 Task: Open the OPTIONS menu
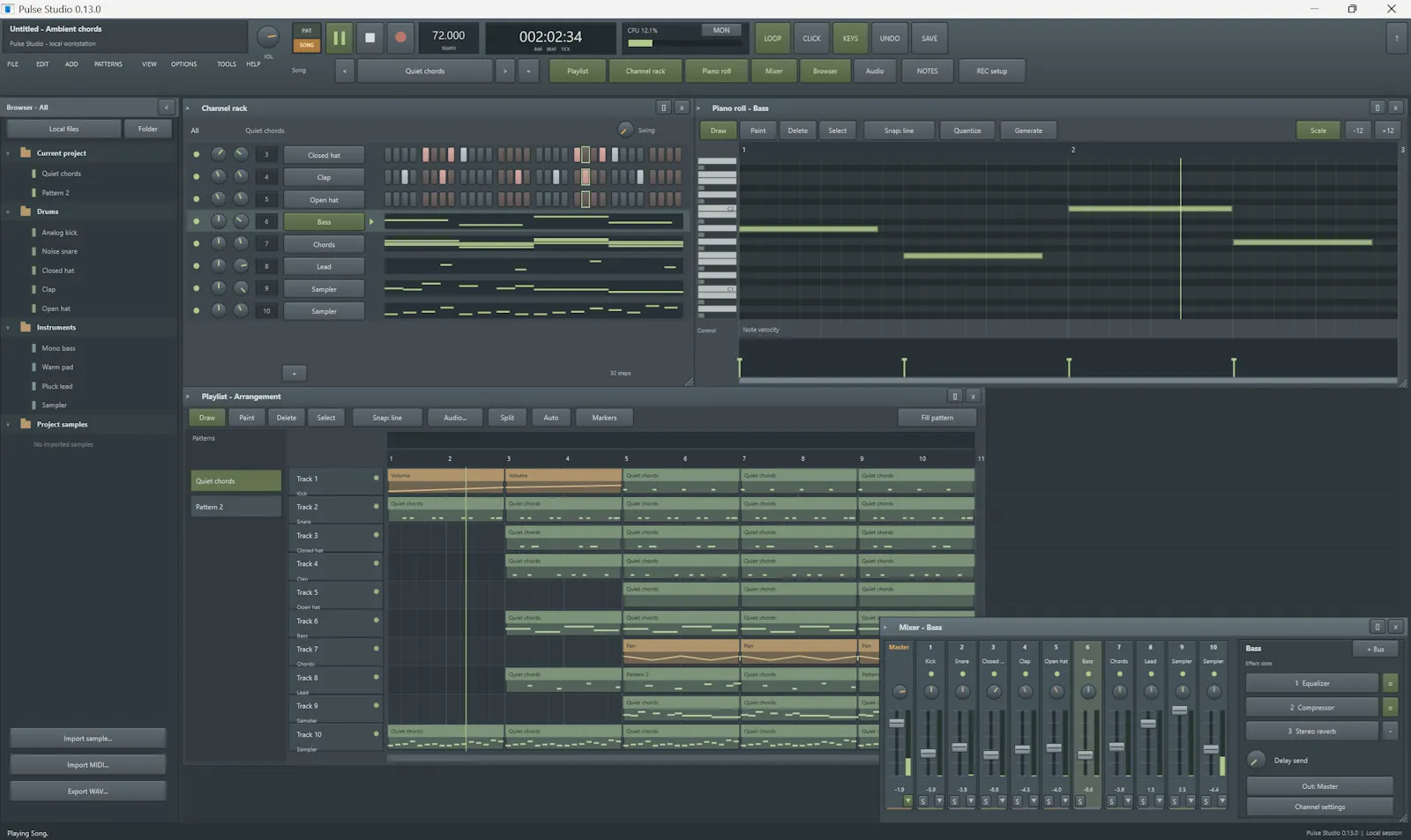click(x=183, y=64)
